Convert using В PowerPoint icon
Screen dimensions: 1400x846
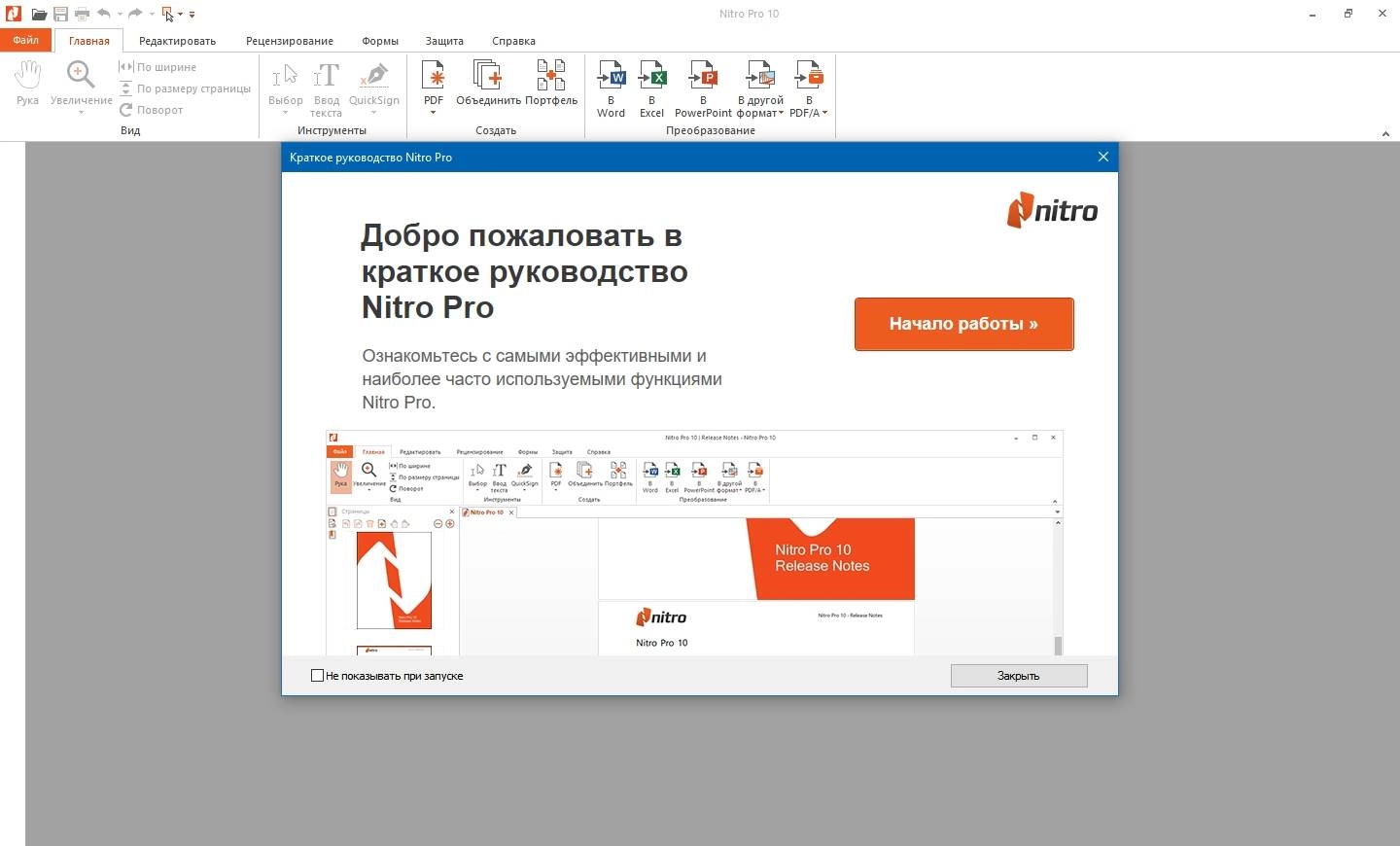703,88
